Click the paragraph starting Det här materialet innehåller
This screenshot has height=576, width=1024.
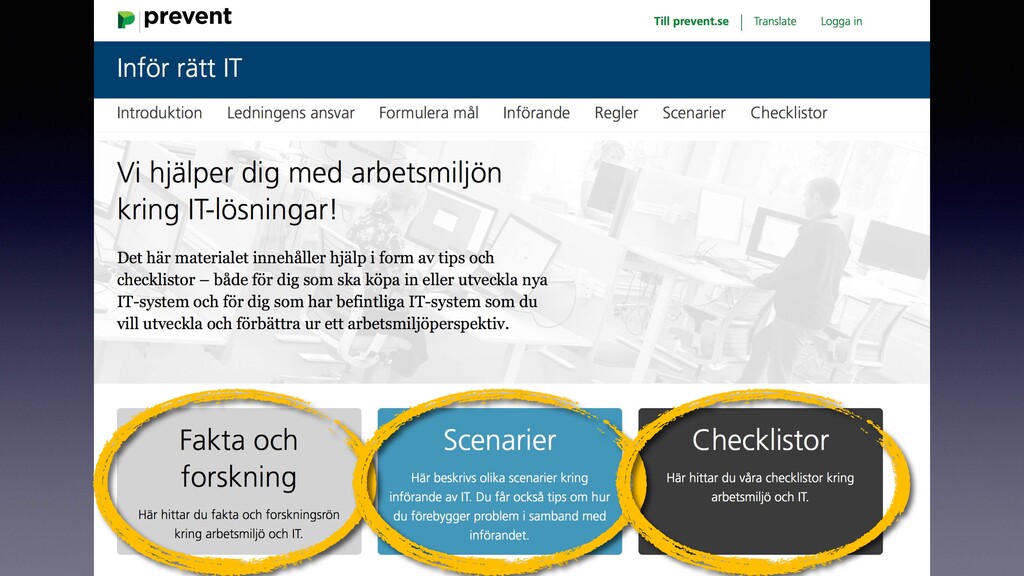[x=332, y=291]
